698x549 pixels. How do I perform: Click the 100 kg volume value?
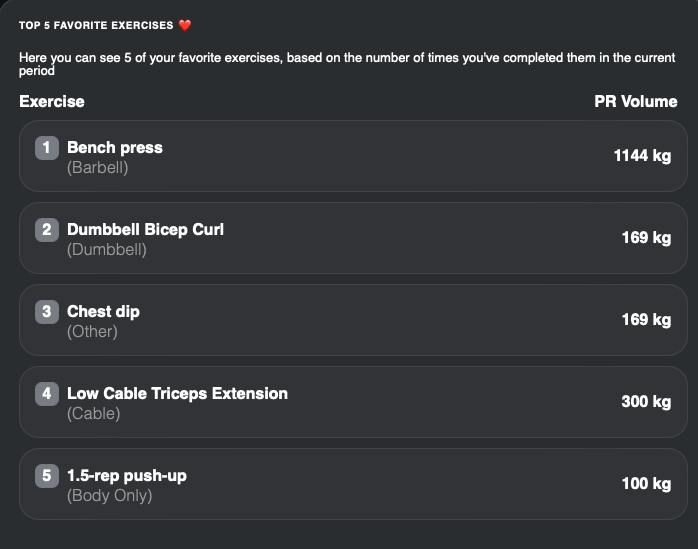(646, 484)
